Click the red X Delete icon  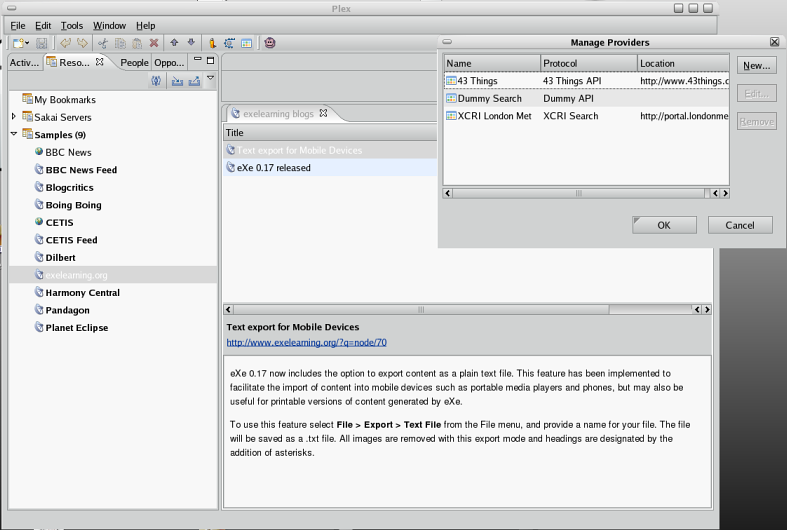pos(154,43)
